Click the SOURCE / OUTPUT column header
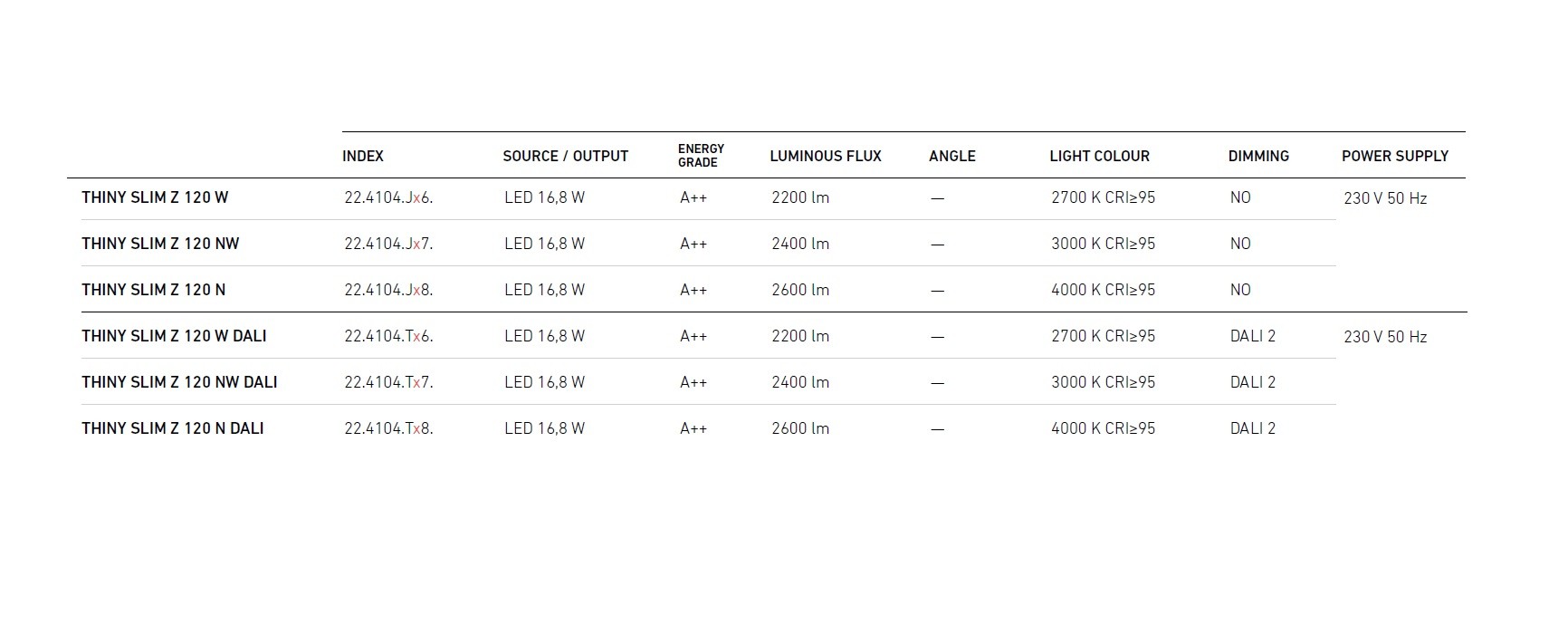This screenshot has width=1568, height=624. pyautogui.click(x=565, y=156)
